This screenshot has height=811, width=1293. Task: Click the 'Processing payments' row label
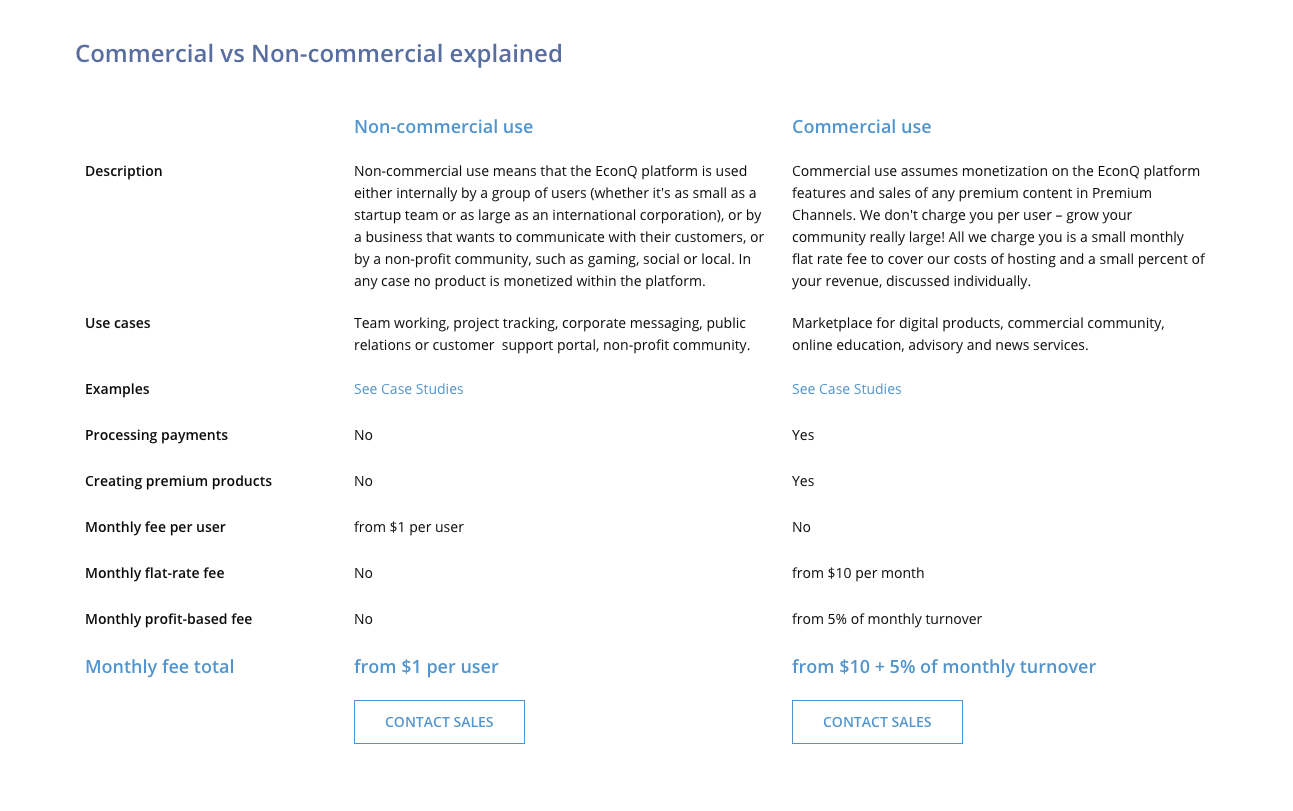point(156,435)
